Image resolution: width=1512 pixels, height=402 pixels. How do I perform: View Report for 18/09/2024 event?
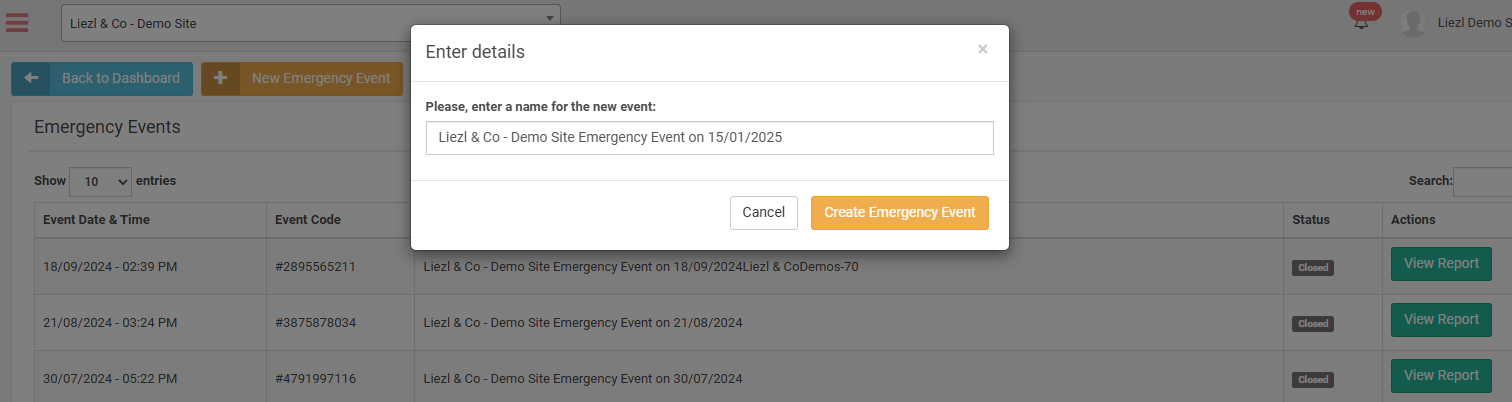1440,264
